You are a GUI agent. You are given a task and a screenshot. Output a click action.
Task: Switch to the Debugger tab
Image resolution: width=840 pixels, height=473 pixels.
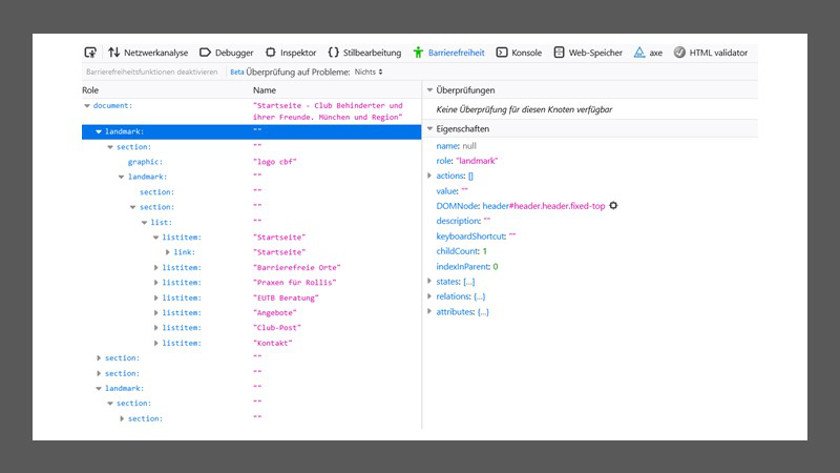226,52
